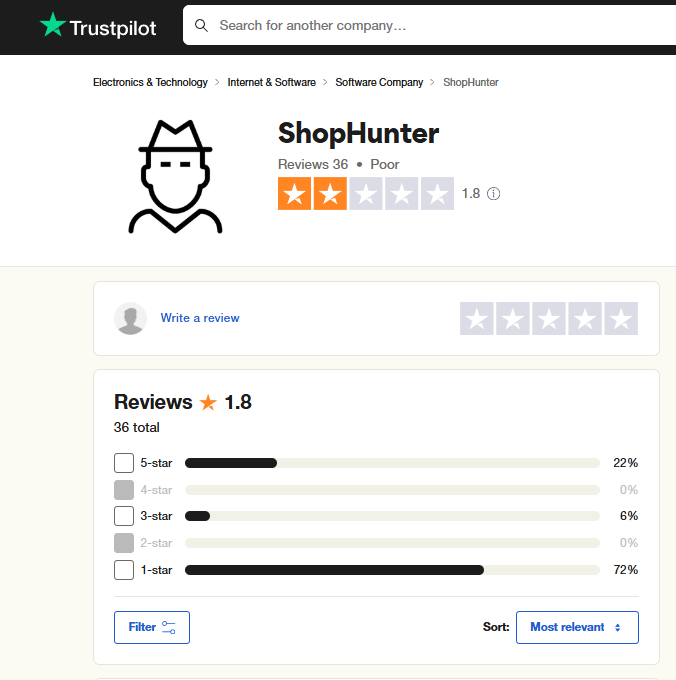
Task: Click the Trustpilot logo
Action: click(98, 26)
